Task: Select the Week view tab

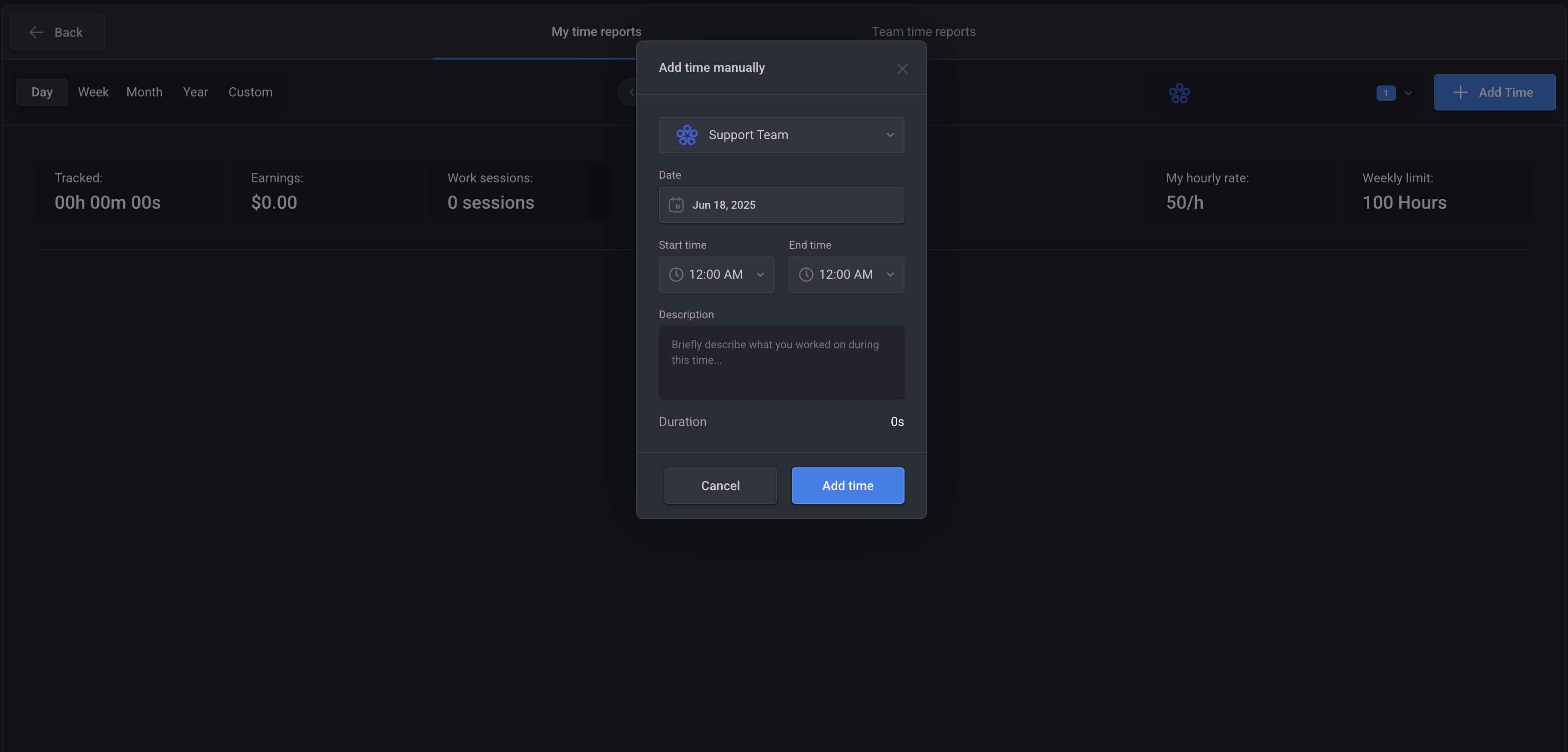Action: [x=93, y=92]
